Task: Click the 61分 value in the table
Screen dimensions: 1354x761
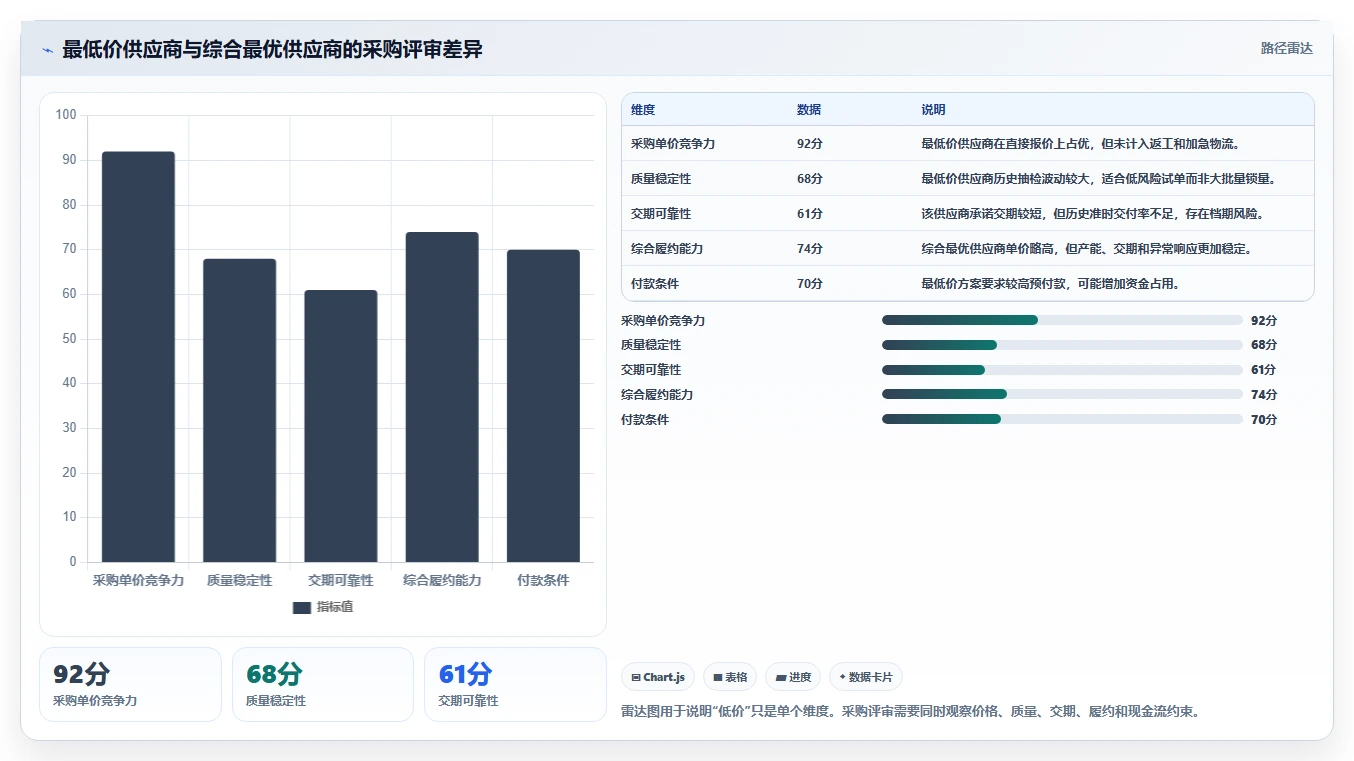Action: 810,214
